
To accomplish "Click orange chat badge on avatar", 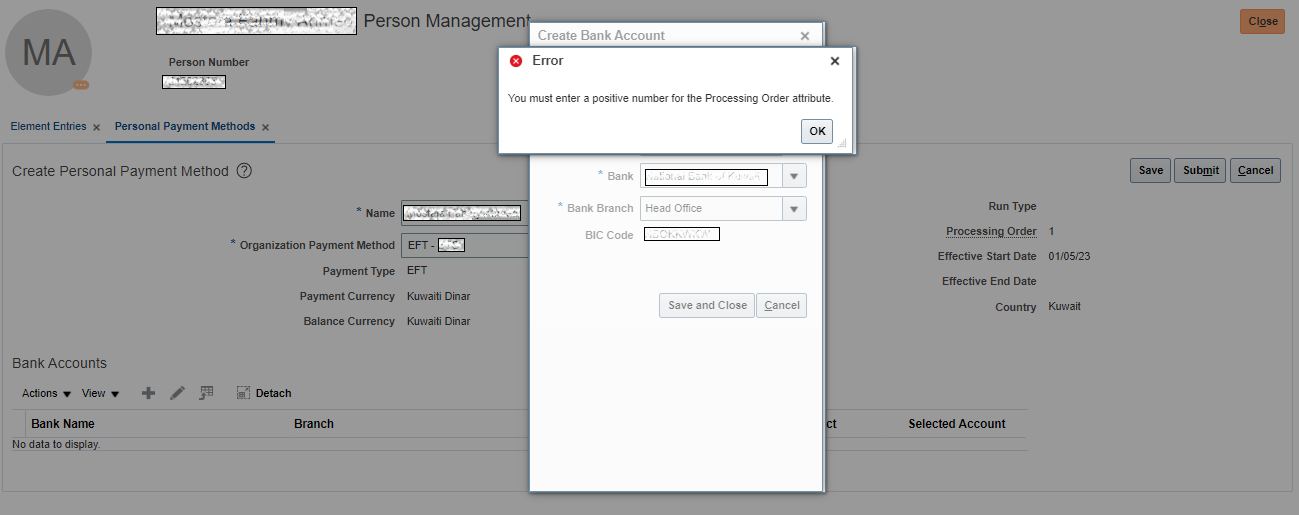I will click(81, 85).
